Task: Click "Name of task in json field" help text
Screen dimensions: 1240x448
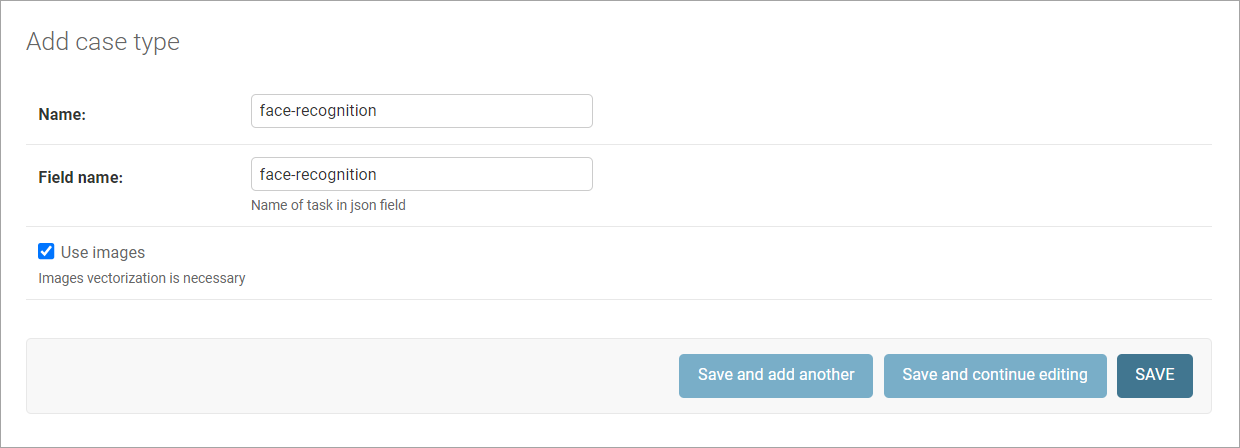Action: (x=328, y=206)
